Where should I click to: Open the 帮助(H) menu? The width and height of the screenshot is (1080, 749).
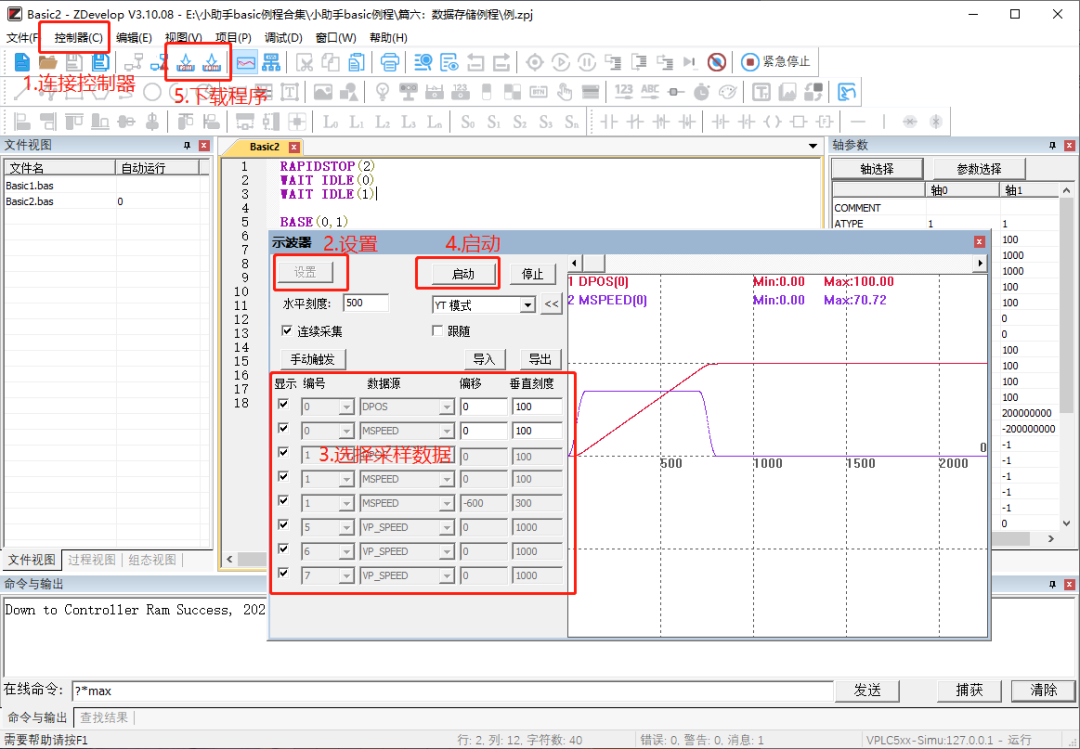388,38
